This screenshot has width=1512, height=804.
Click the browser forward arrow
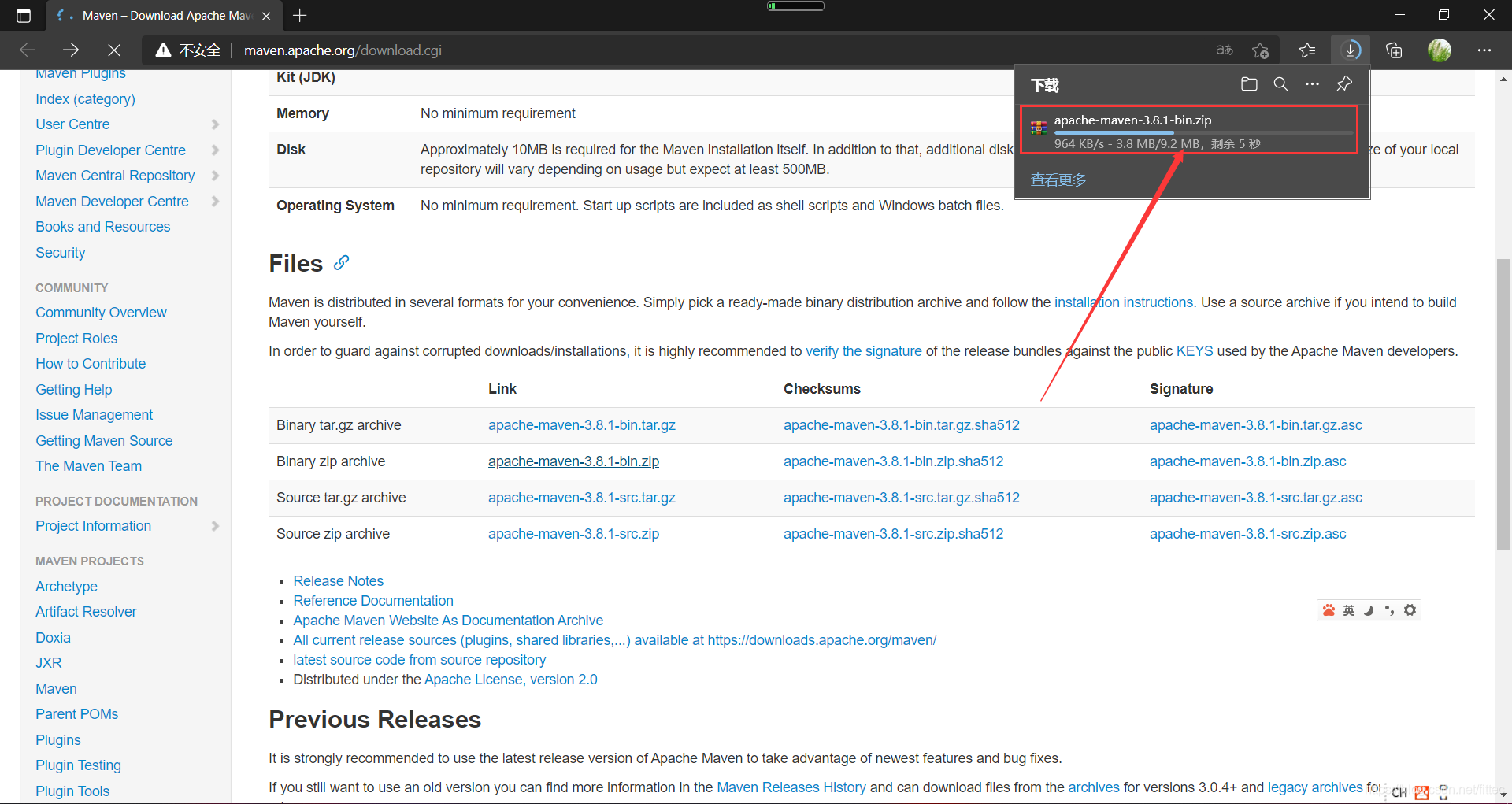click(x=71, y=50)
